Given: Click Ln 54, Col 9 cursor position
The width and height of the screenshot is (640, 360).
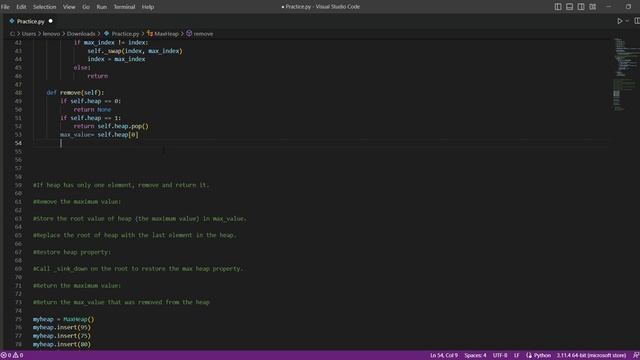Looking at the screenshot, I should (444, 356).
